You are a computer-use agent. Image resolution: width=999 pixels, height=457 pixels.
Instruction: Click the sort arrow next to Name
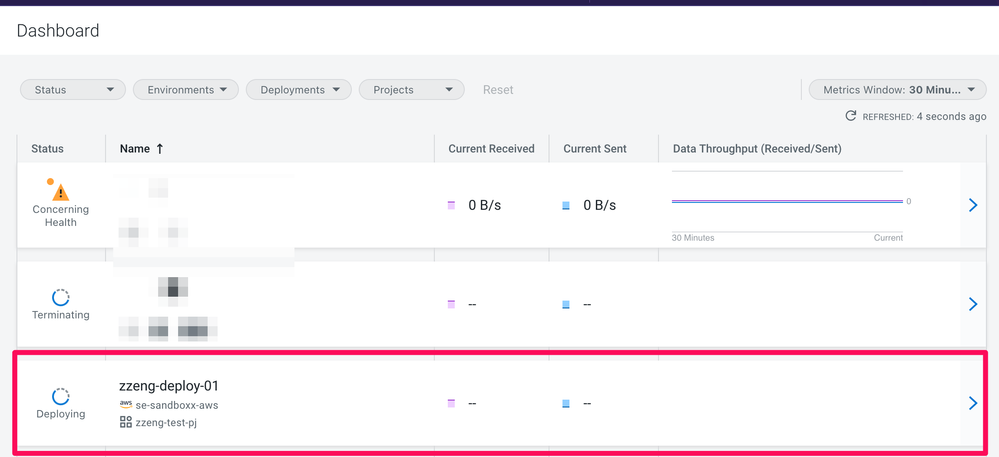pos(159,149)
